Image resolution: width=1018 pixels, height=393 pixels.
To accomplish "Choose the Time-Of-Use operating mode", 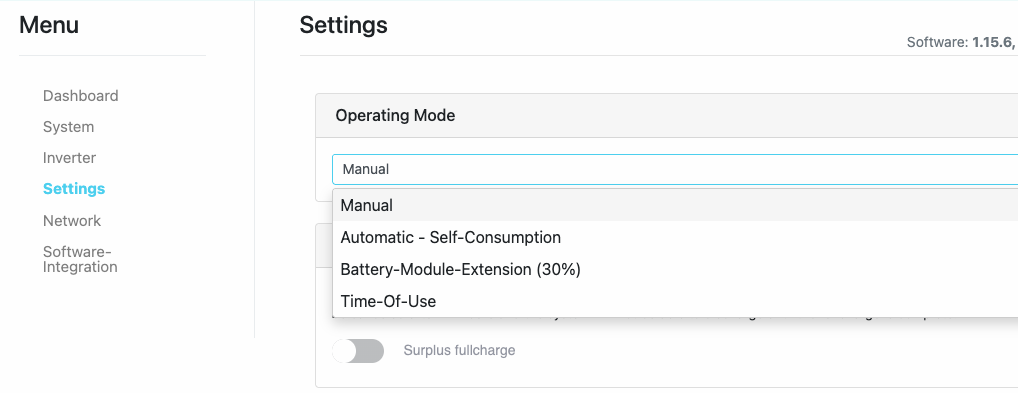I will click(675, 301).
